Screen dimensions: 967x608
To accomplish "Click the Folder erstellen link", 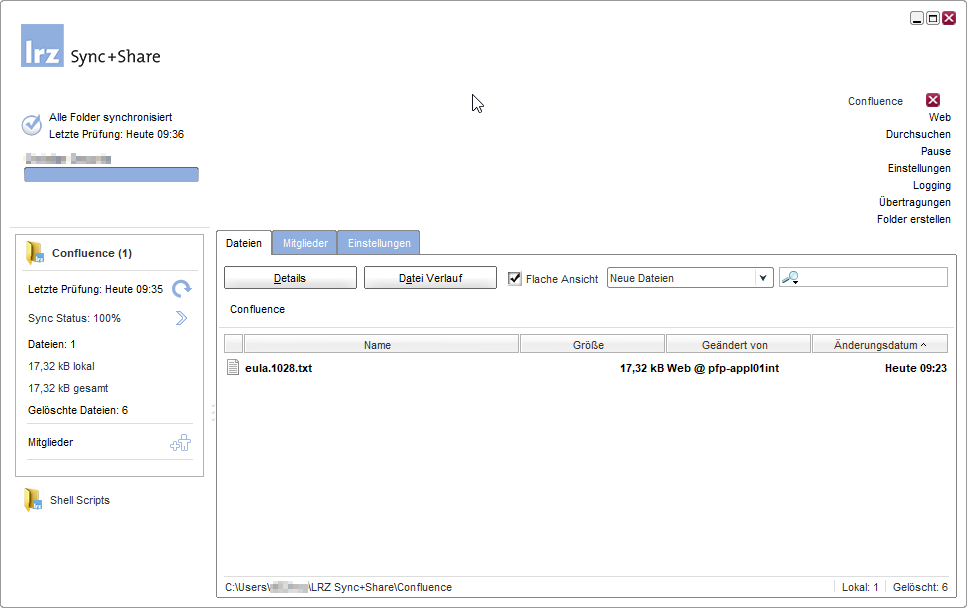I will 913,219.
